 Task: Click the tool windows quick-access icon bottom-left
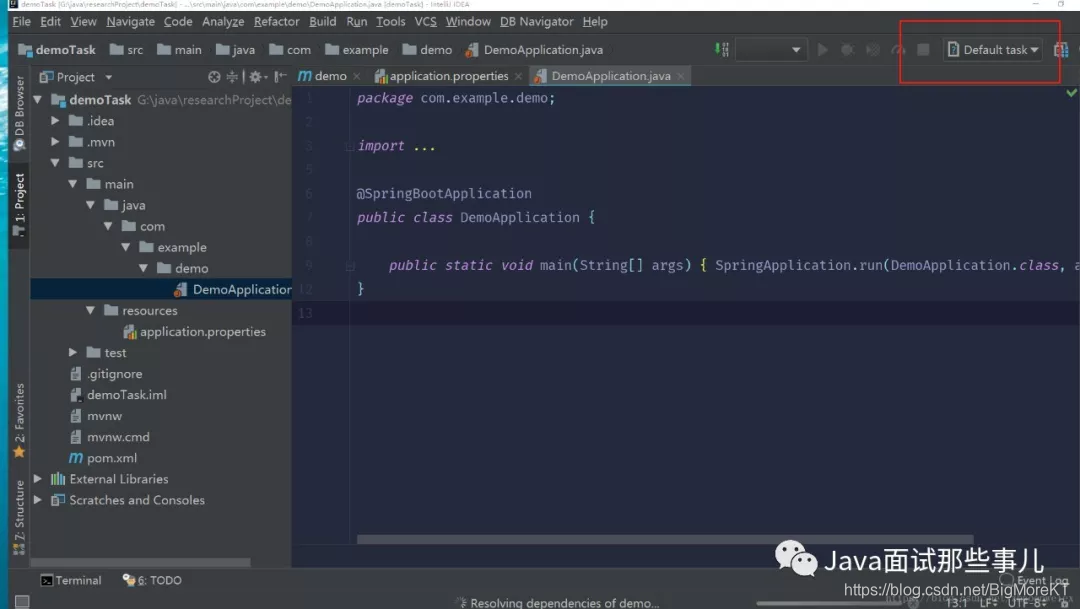(x=21, y=601)
